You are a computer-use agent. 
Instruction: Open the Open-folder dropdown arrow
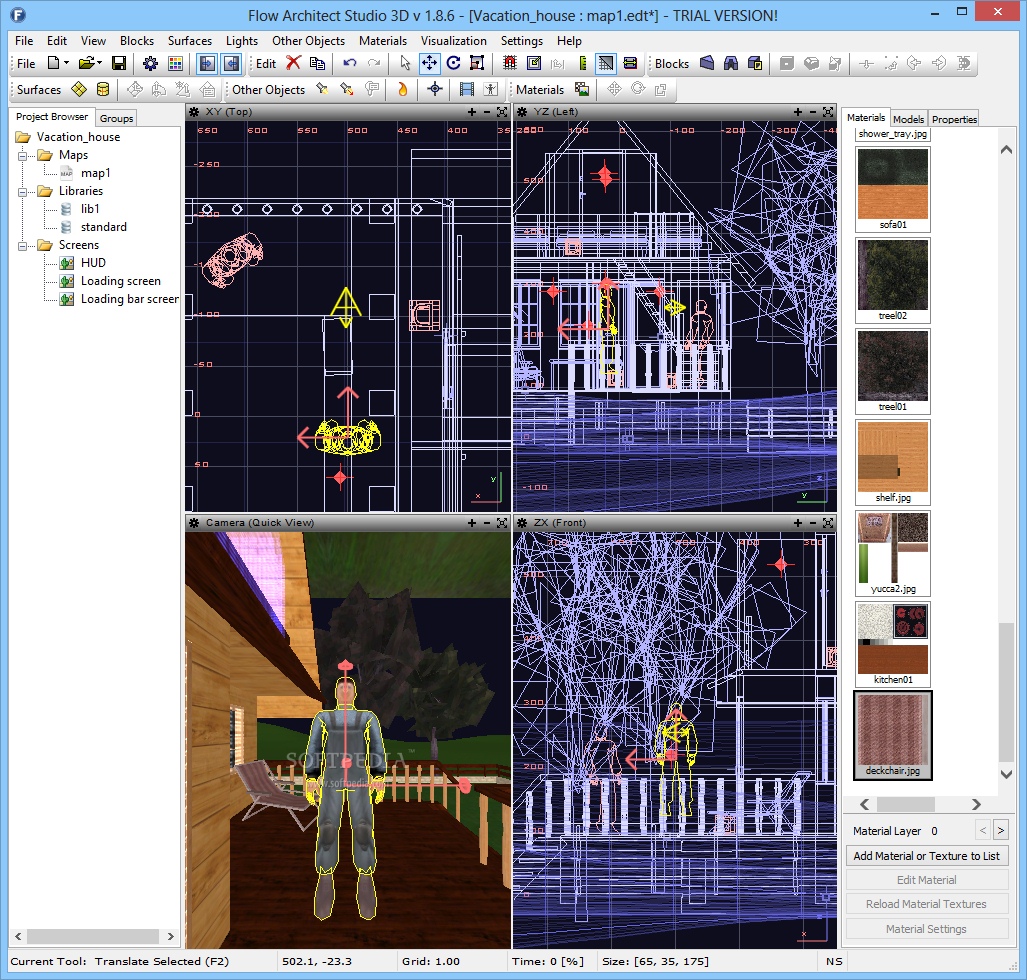(100, 64)
